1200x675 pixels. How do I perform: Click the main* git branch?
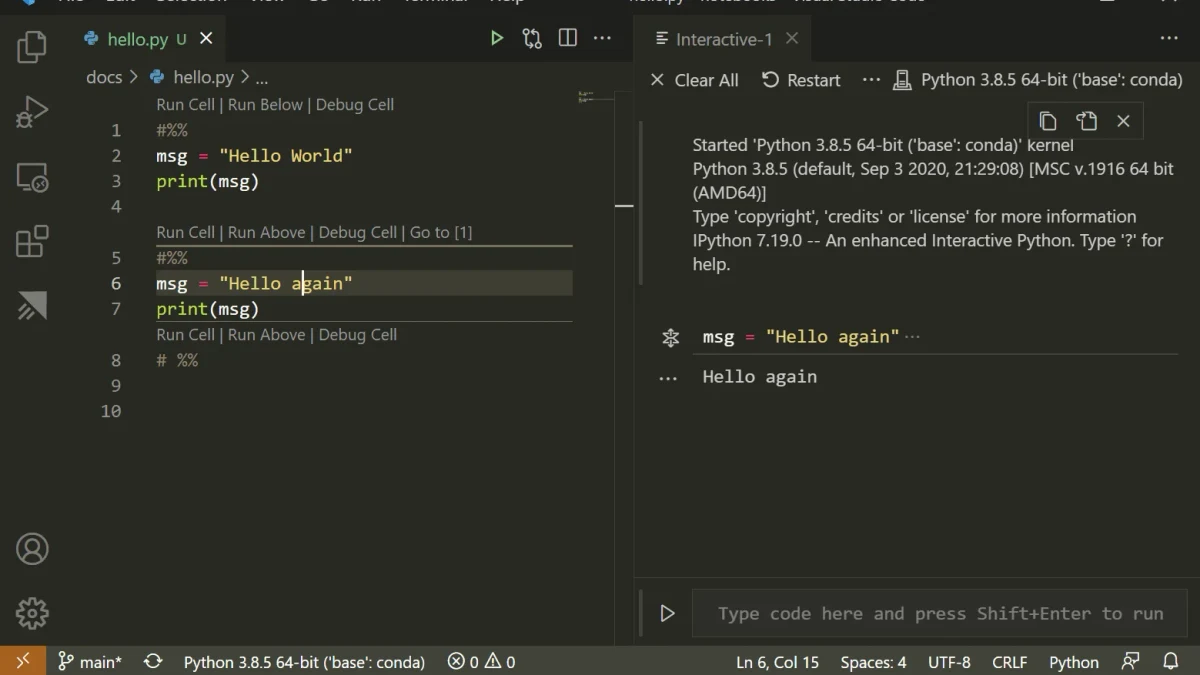point(89,661)
